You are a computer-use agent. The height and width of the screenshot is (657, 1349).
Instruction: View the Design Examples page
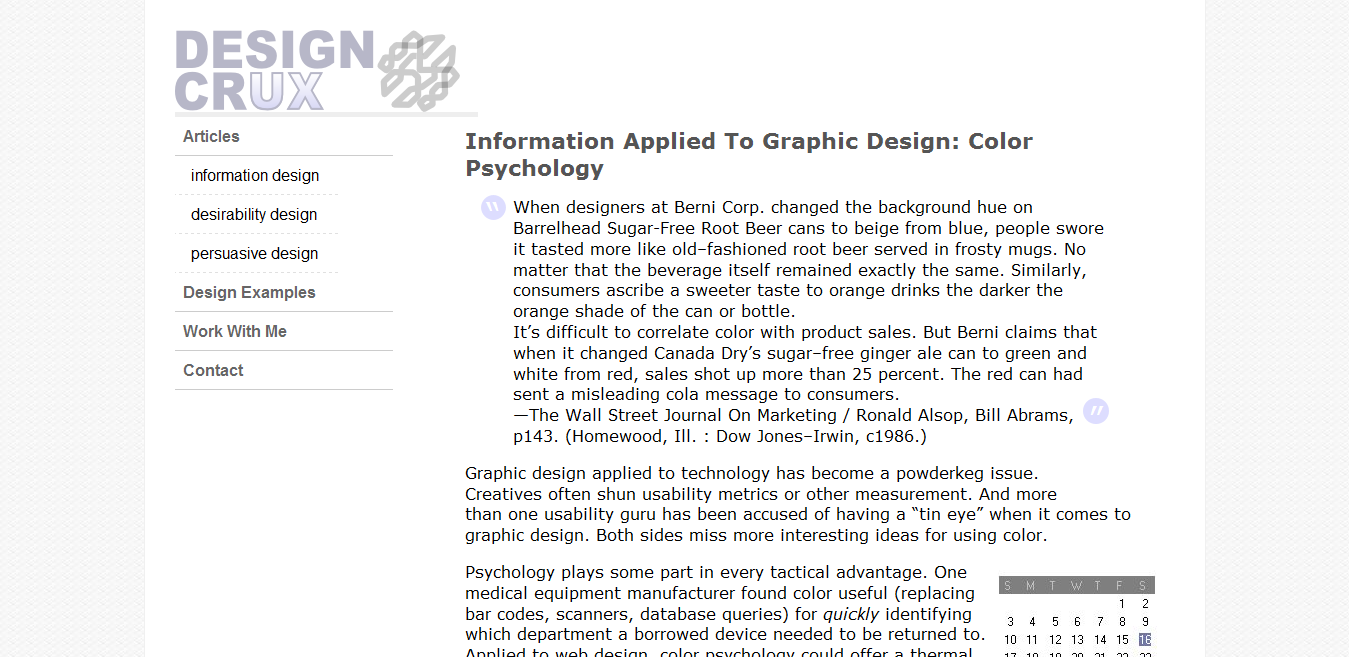[x=249, y=292]
